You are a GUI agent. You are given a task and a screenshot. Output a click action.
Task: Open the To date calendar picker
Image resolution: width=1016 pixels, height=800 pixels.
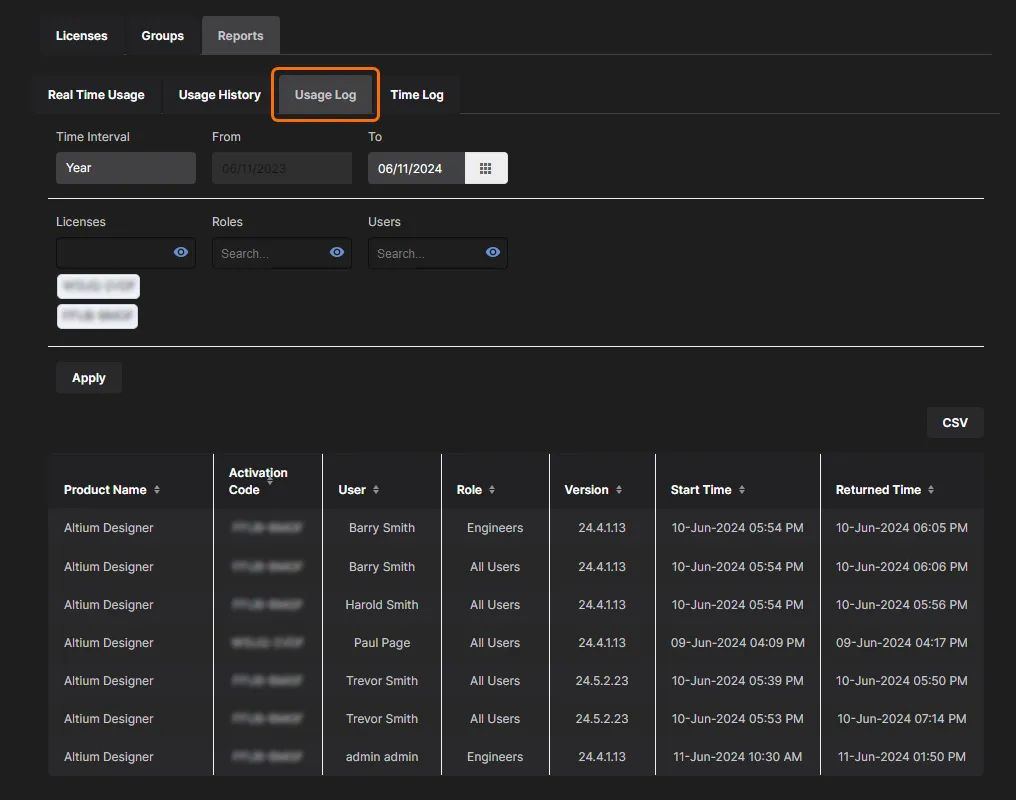485,168
